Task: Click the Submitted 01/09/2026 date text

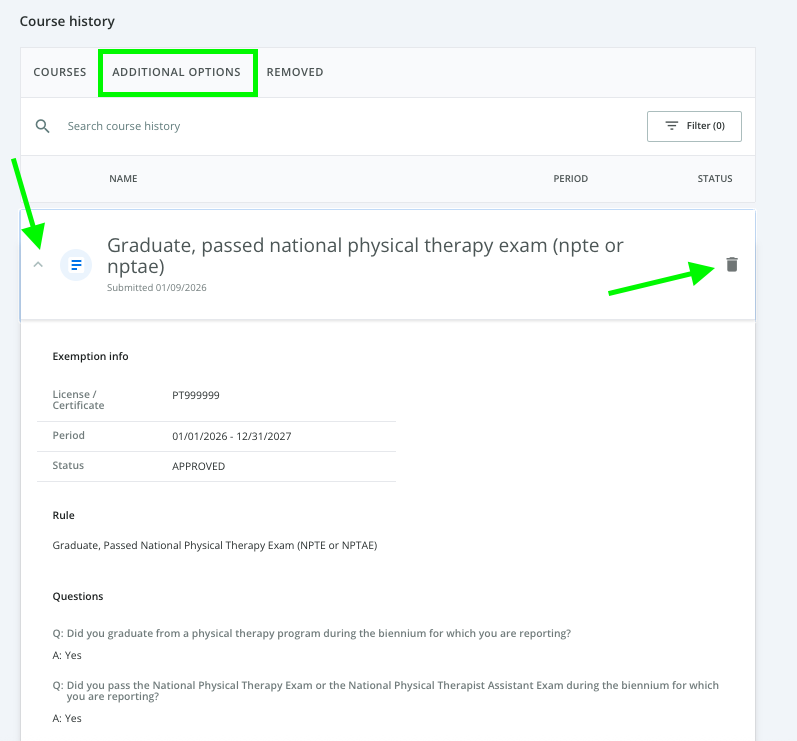Action: pos(157,288)
